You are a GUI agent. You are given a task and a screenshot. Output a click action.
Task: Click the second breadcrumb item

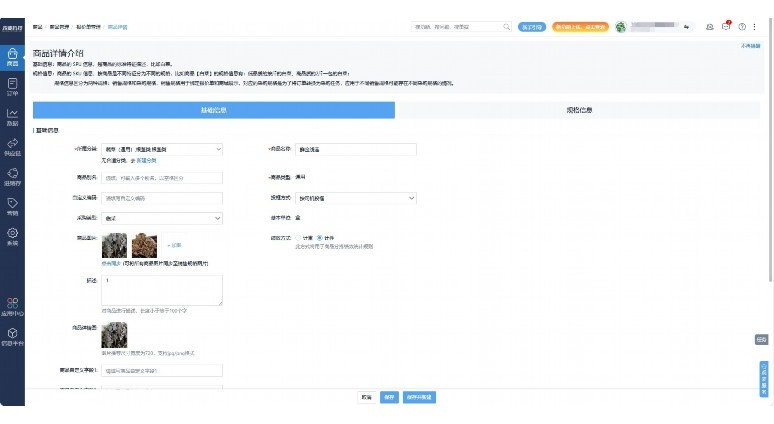click(x=59, y=27)
